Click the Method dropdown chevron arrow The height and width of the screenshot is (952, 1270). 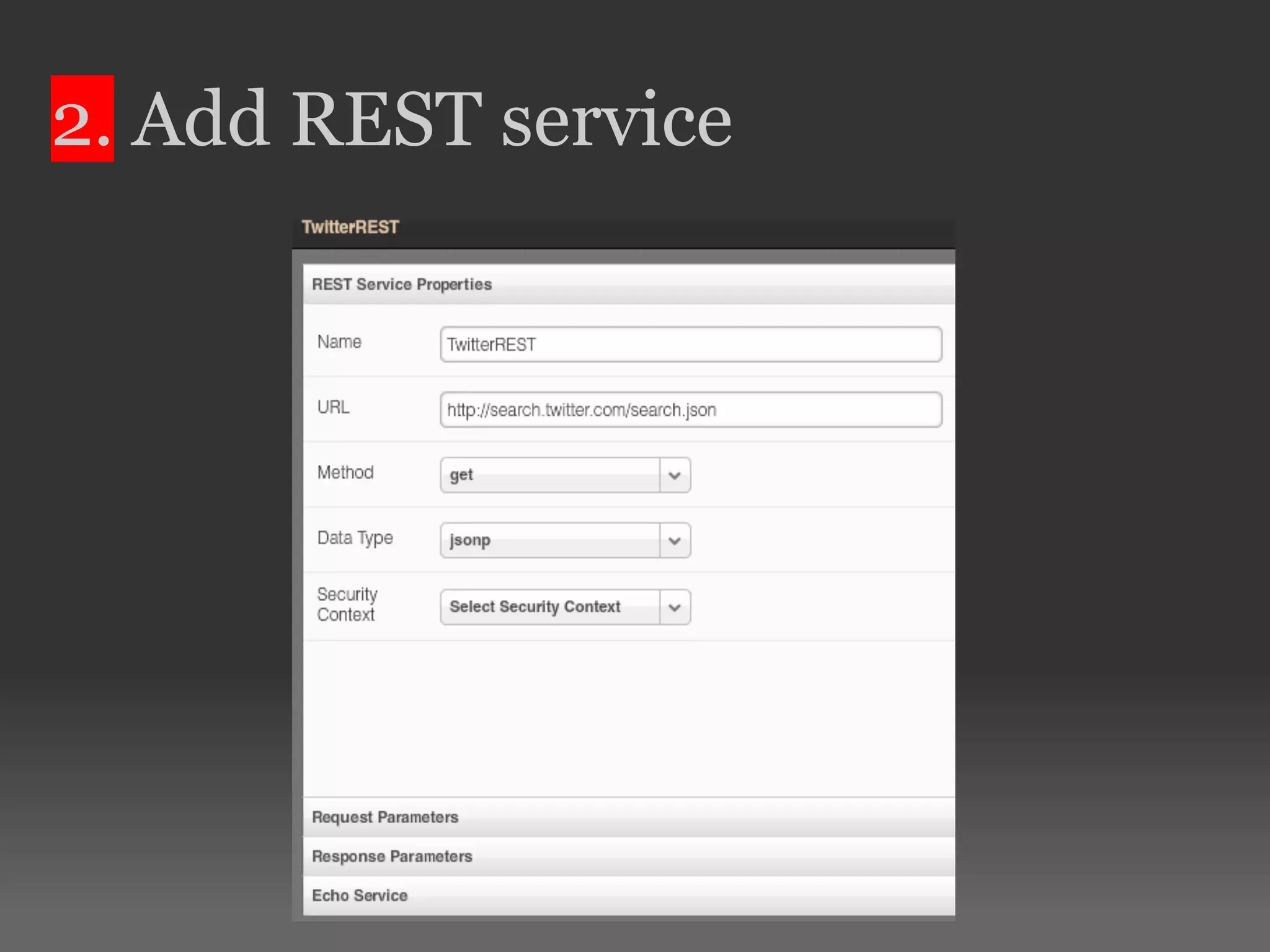675,475
